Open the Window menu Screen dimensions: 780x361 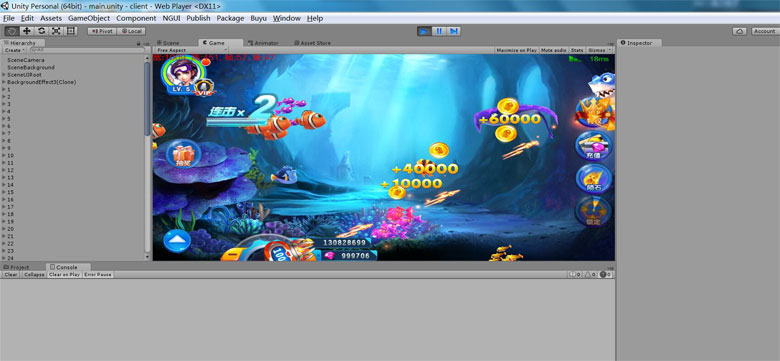(x=287, y=18)
